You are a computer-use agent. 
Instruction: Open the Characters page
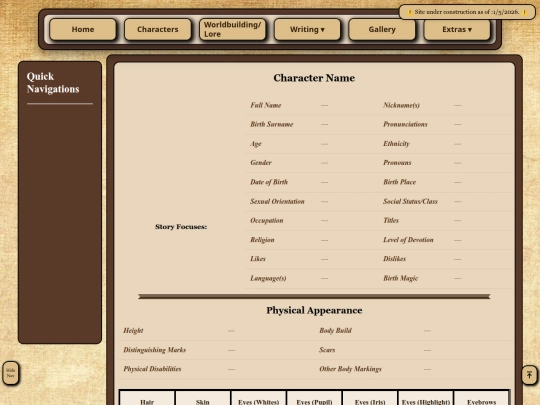158,30
